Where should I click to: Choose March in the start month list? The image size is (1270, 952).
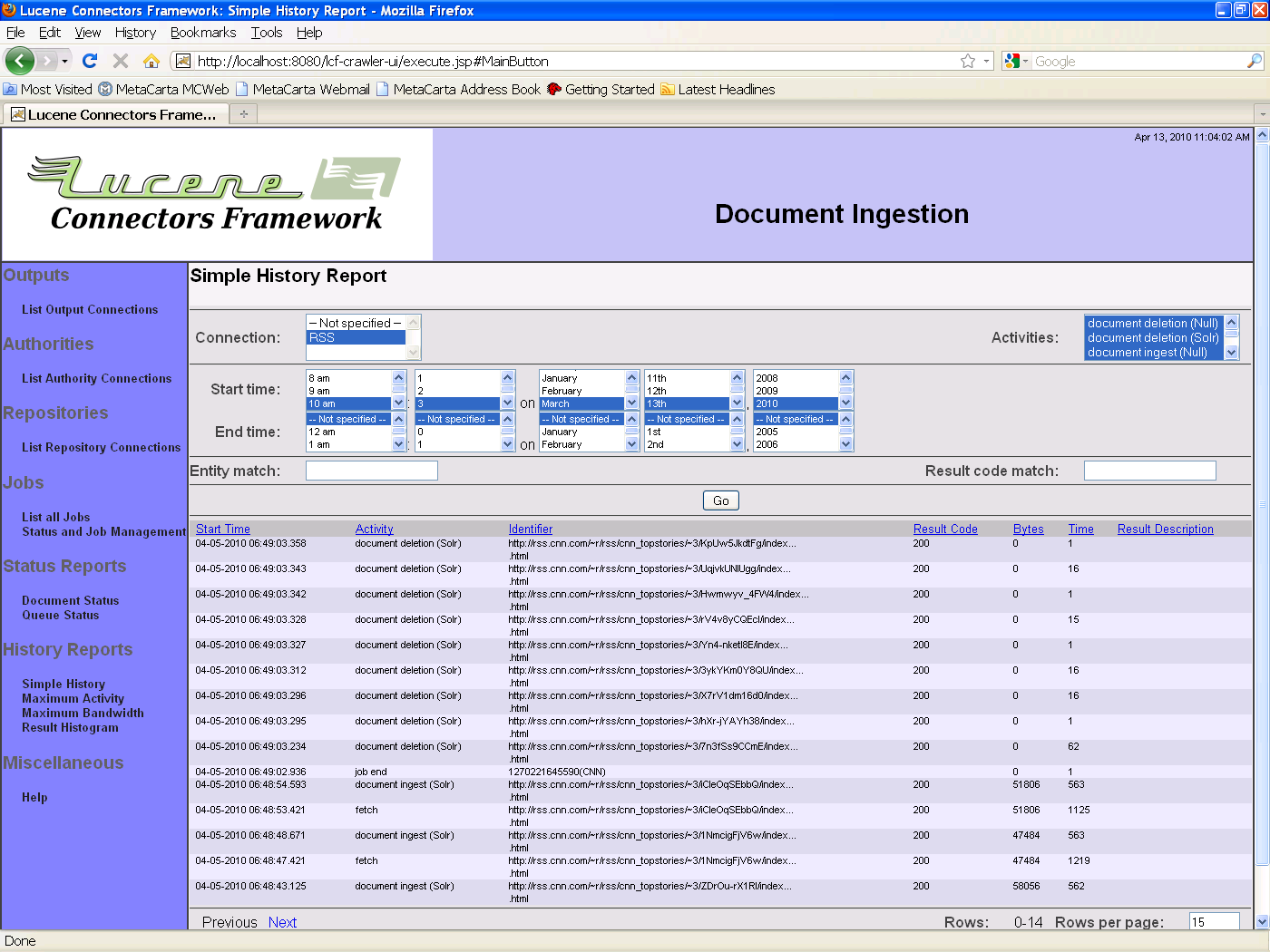[x=581, y=403]
